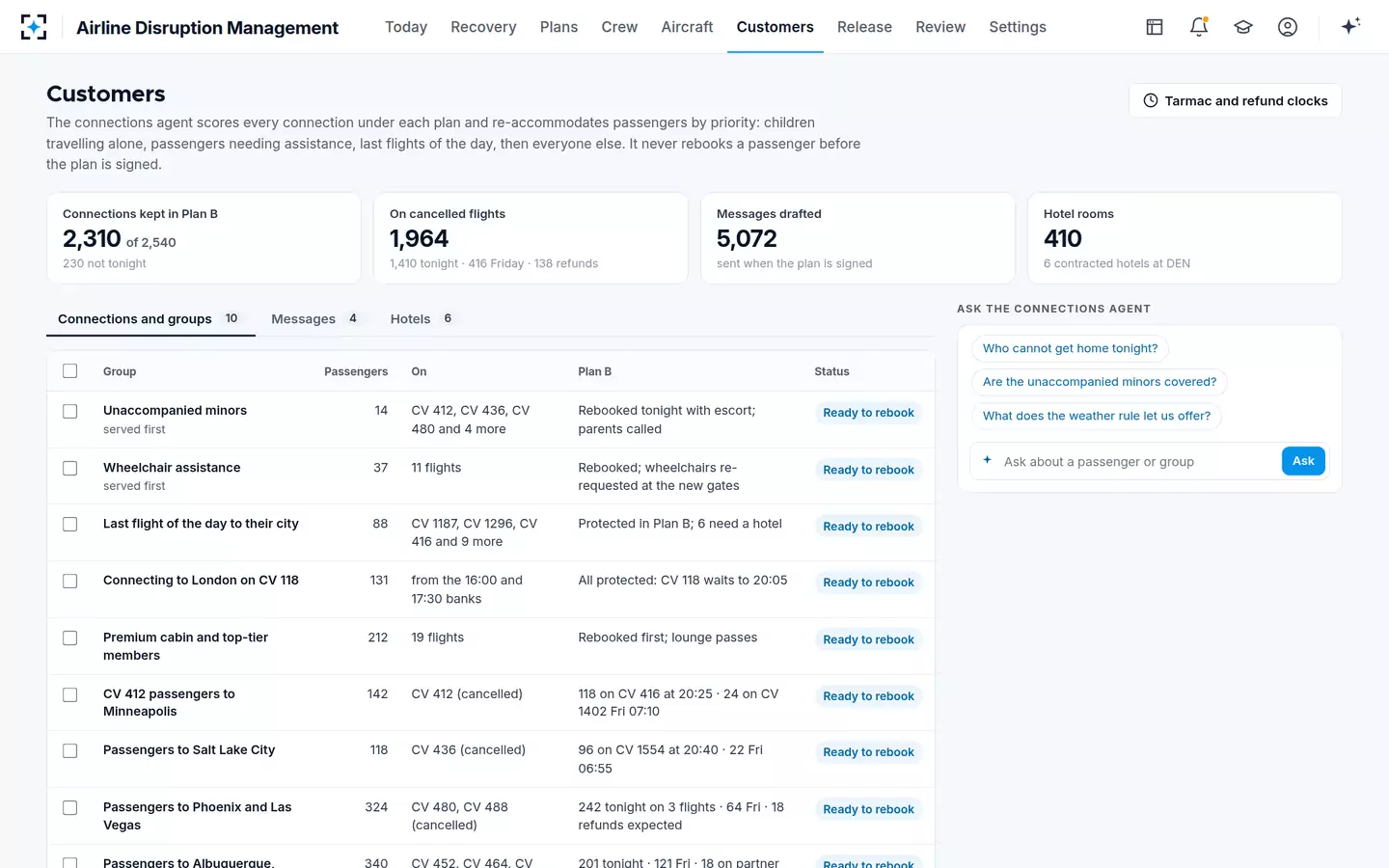Click the Passengers column header
The height and width of the screenshot is (868, 1389).
point(356,372)
